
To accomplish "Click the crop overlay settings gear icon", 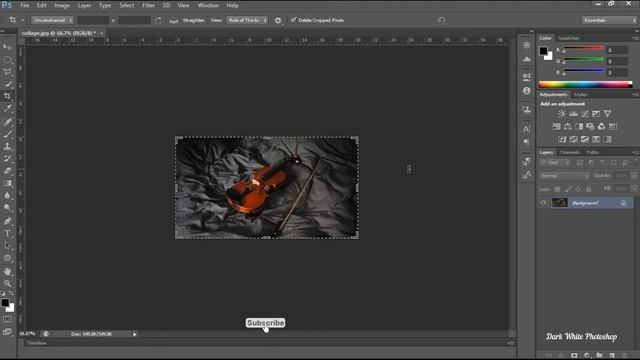I will 278,20.
